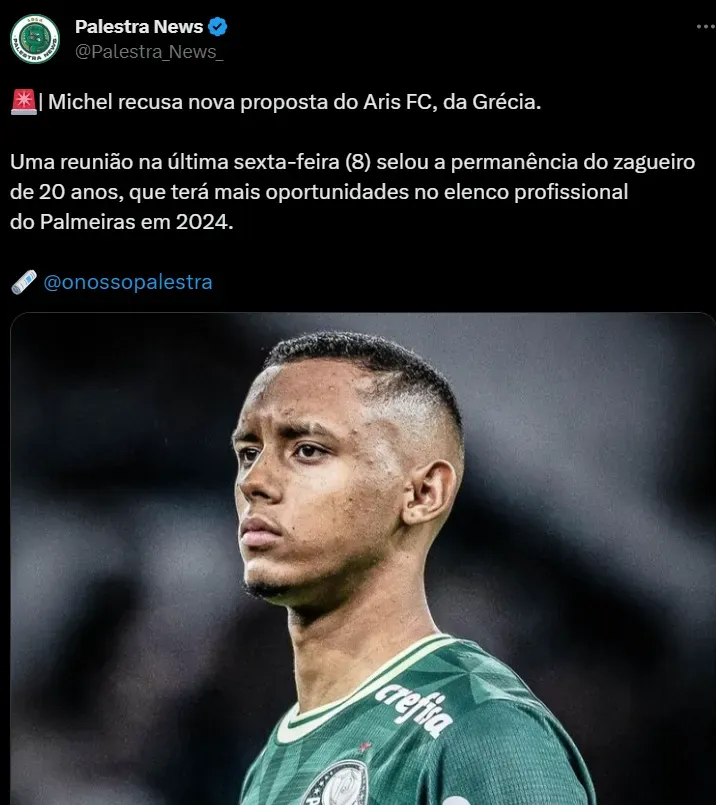The image size is (716, 805).
Task: Click the text reading sexta-feira (8)
Action: tap(302, 162)
